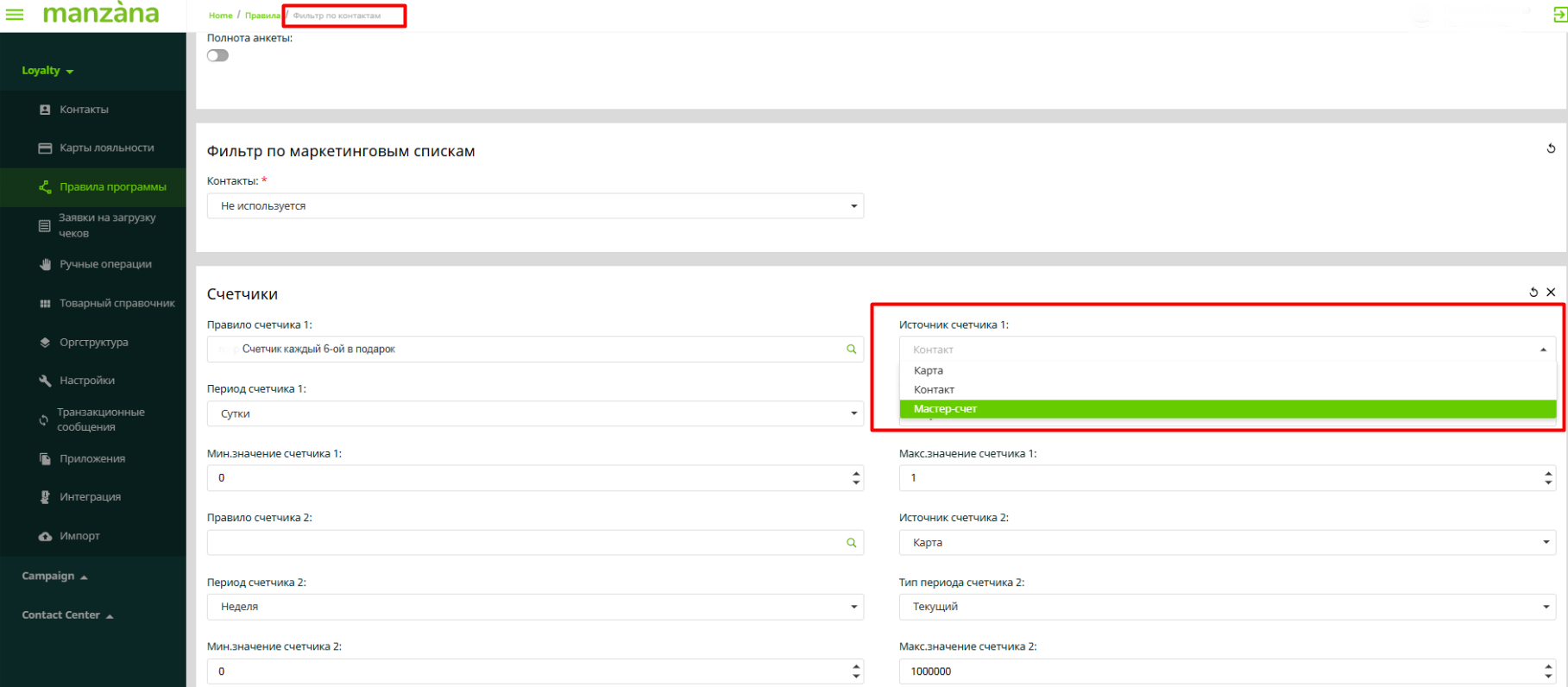Toggle the Полнота анкеты switch

(217, 55)
